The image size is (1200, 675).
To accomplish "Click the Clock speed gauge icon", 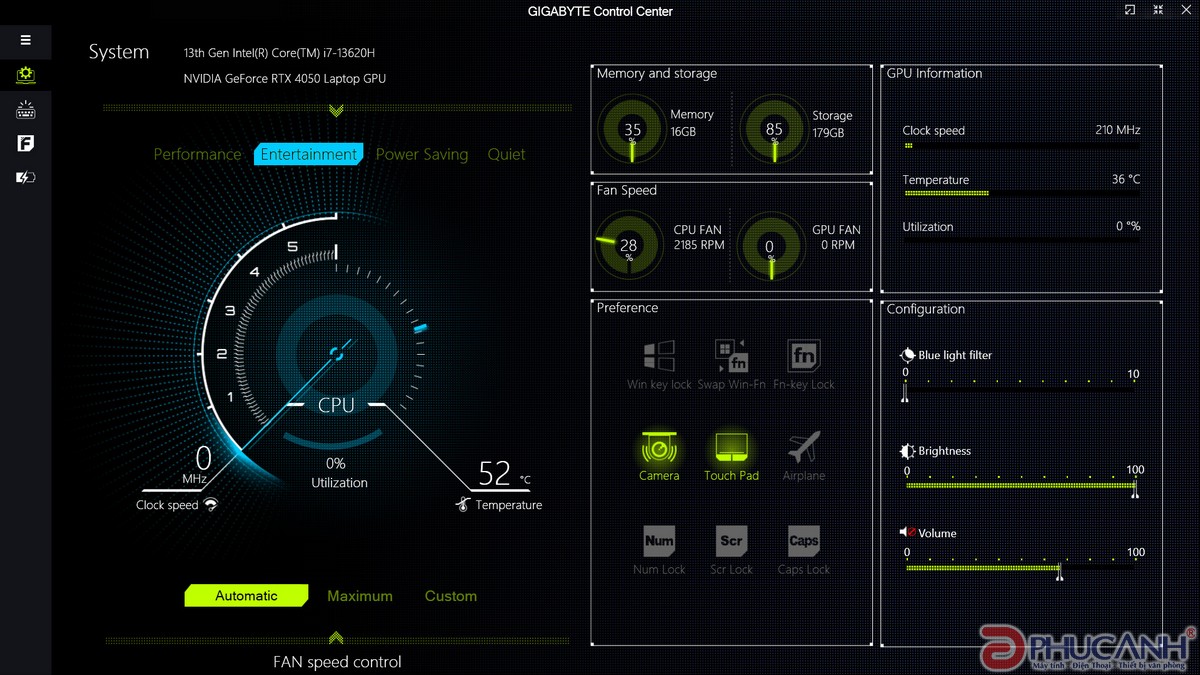I will point(211,505).
